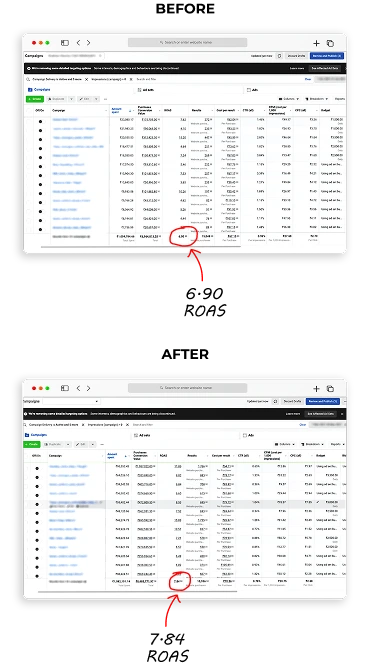Open more actions ellipsis beside Edit in BEFORE
Viewport: 370px width, 665px height.
click(105, 99)
